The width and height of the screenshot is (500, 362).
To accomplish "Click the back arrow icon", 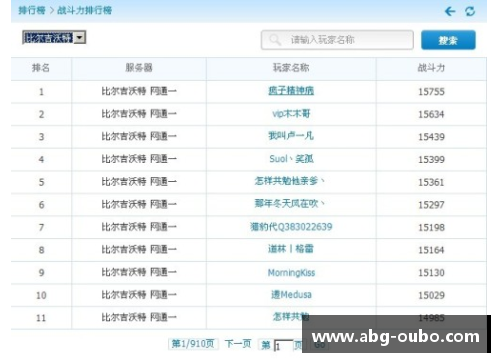I will pos(450,11).
